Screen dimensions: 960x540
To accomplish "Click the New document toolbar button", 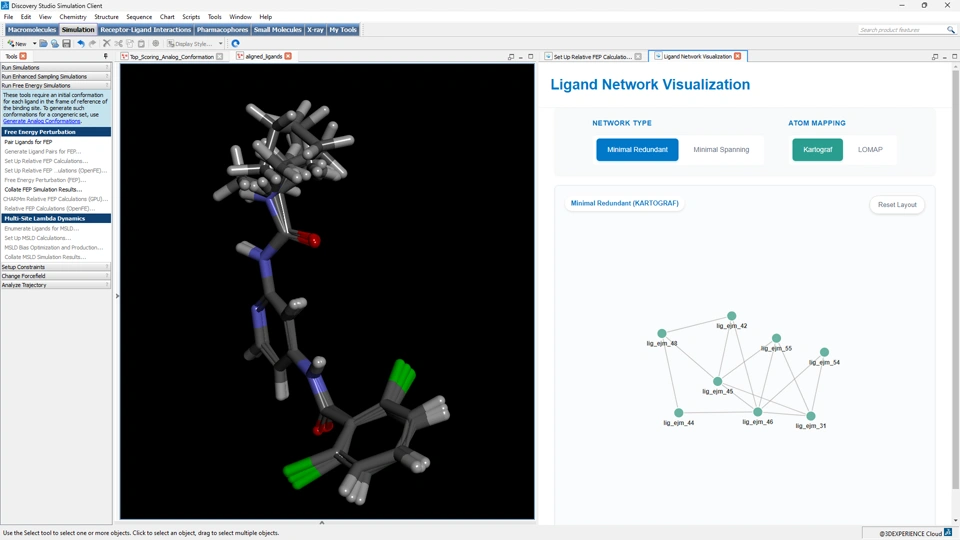I will coord(18,44).
